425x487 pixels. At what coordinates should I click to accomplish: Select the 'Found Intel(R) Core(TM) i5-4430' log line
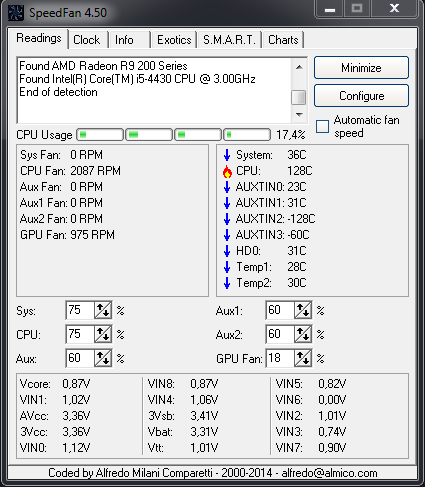click(137, 79)
